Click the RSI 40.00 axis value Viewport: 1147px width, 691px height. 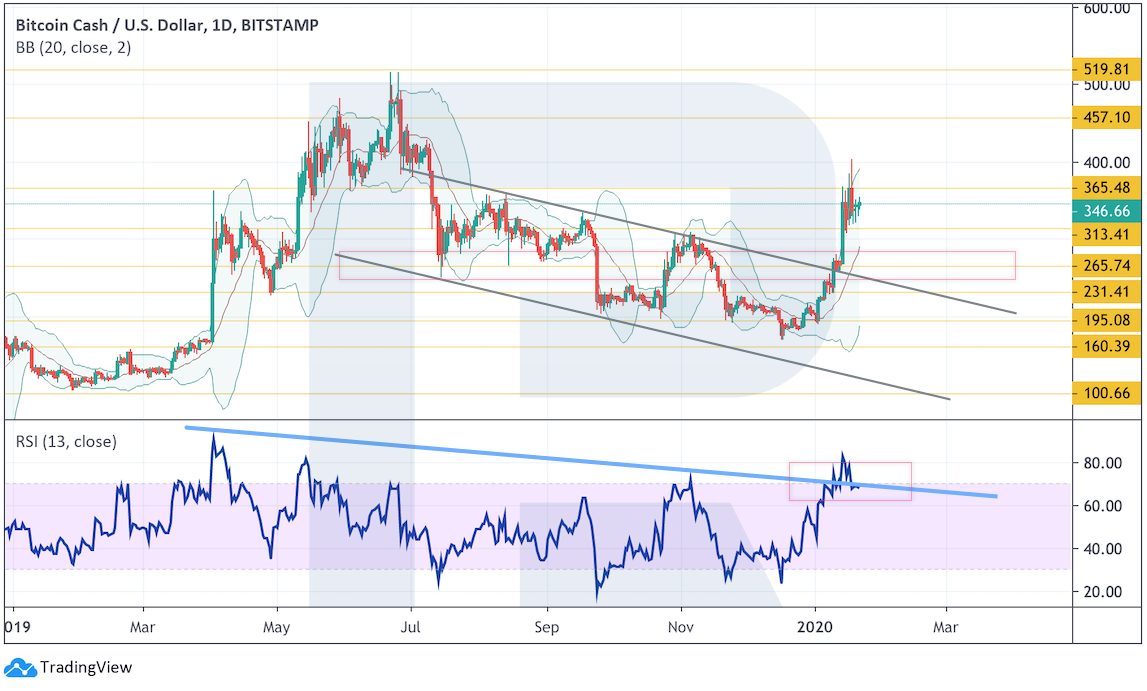(x=1102, y=549)
